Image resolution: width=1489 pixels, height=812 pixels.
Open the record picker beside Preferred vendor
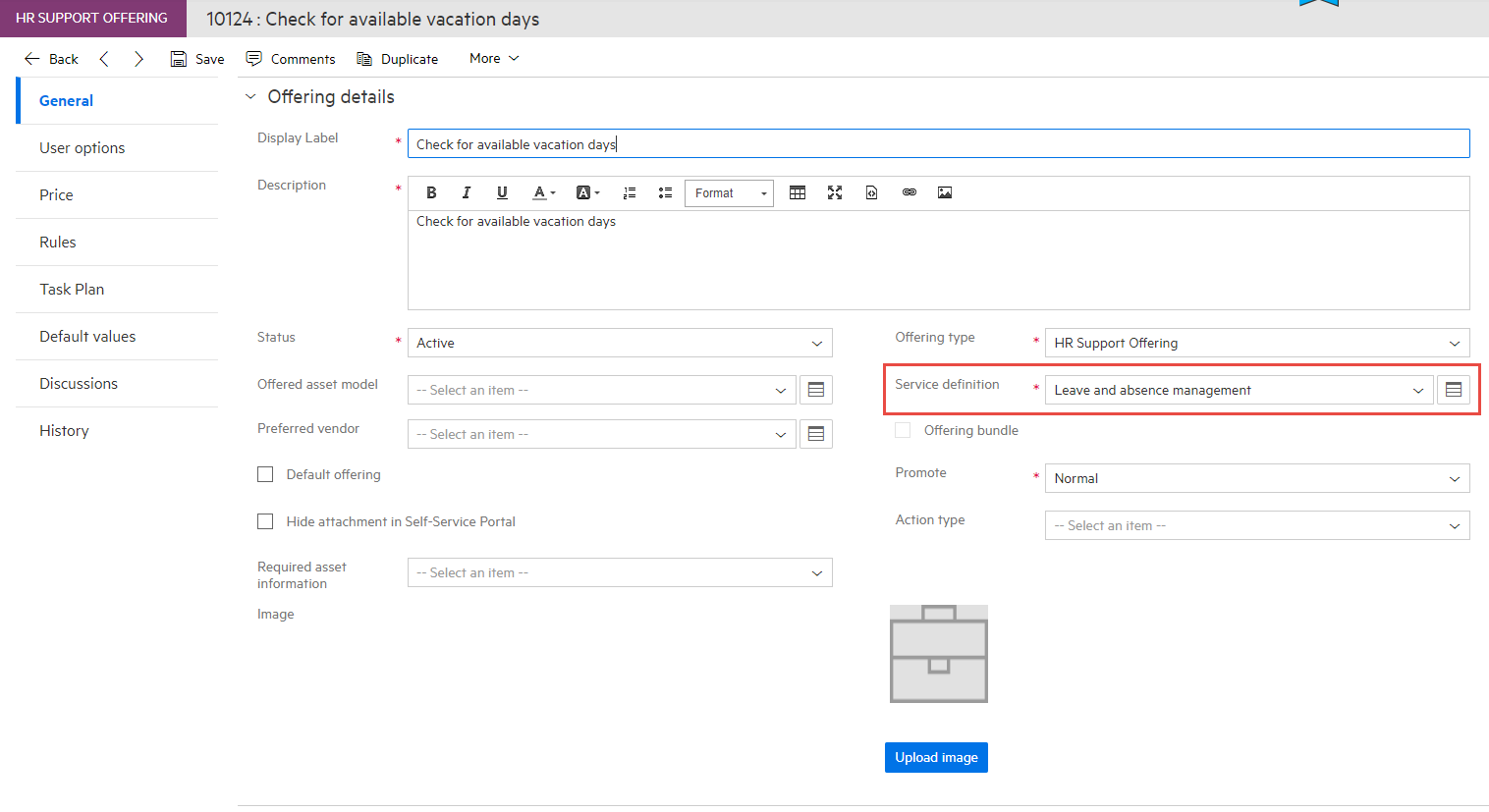(815, 433)
